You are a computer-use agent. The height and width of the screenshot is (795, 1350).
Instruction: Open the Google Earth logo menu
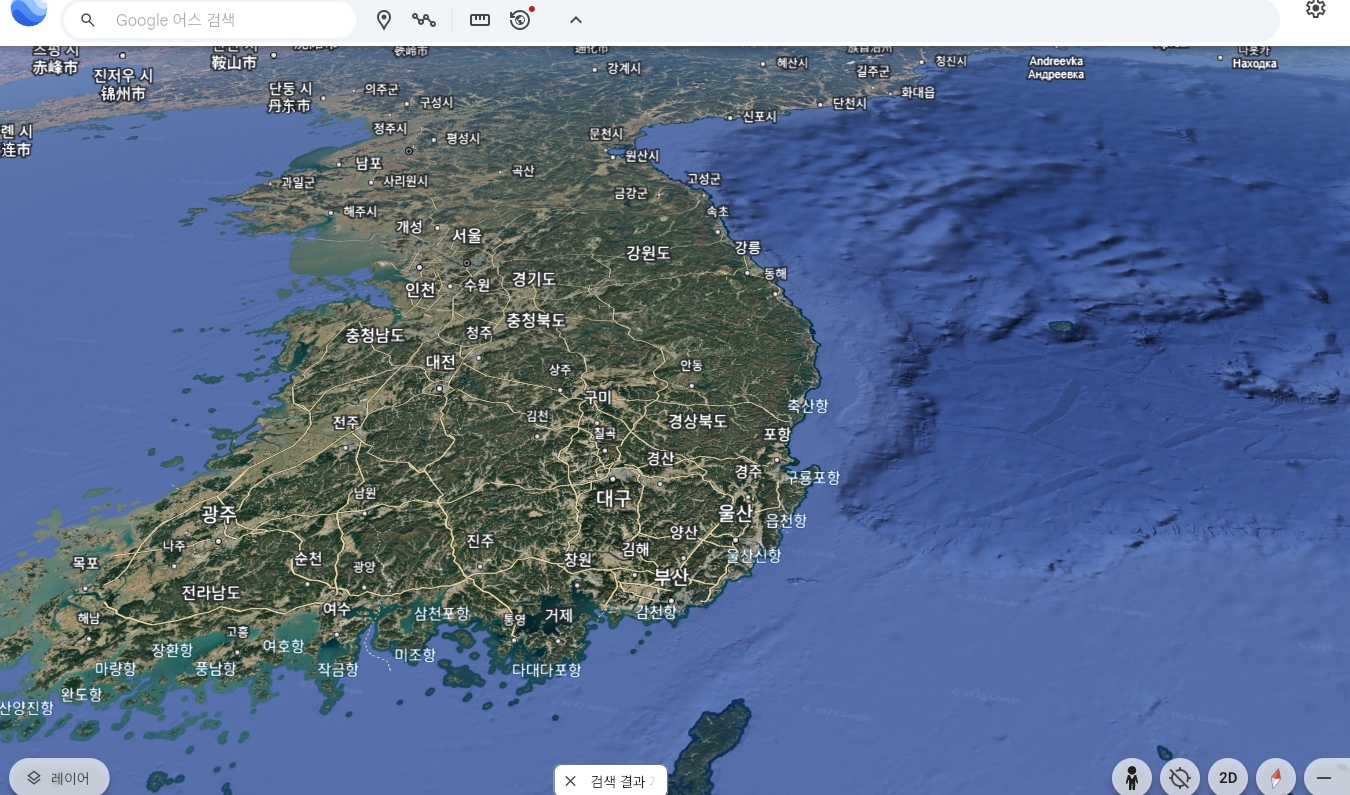(29, 12)
